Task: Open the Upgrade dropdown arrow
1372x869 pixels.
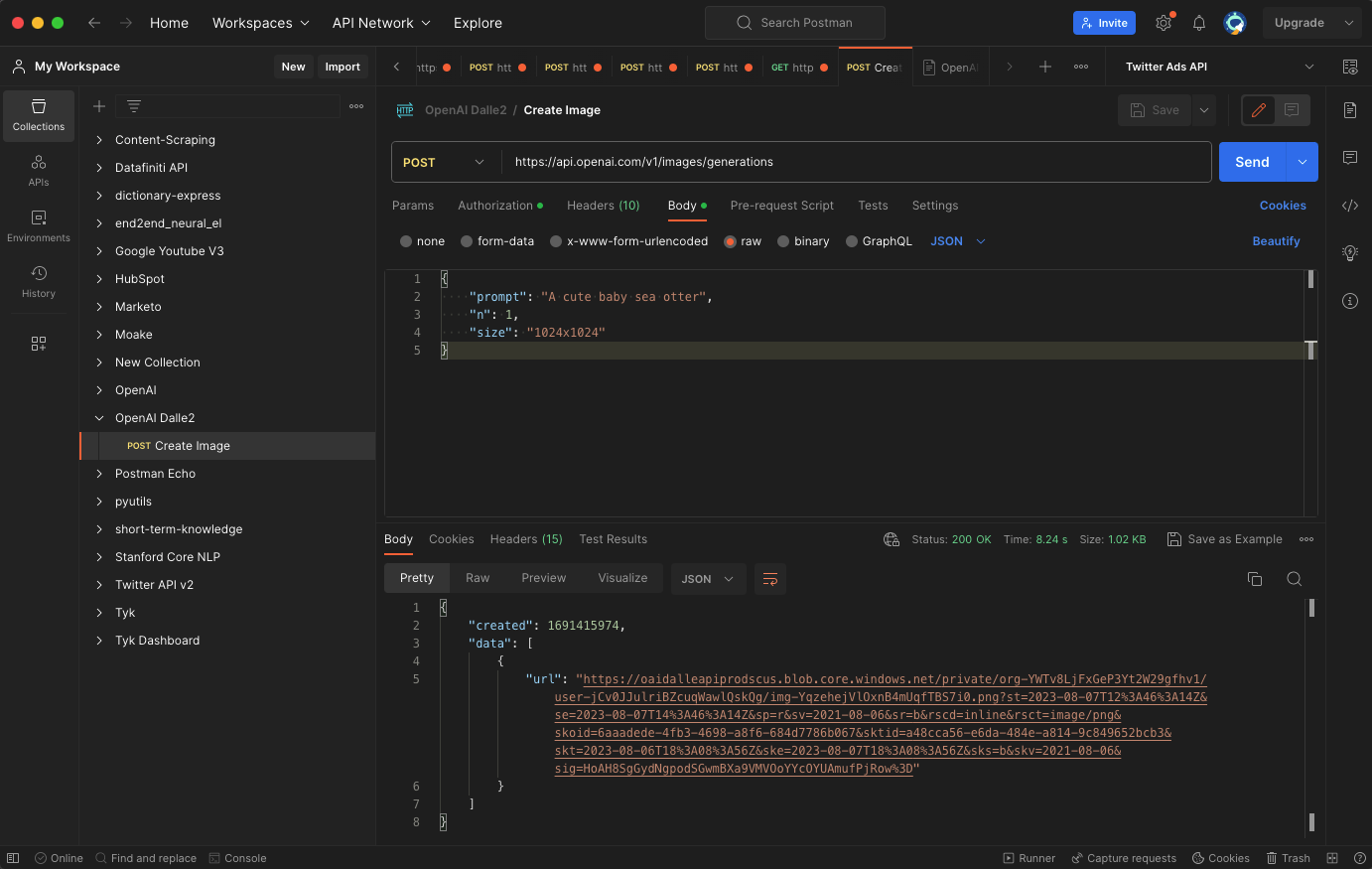Action: click(1348, 23)
